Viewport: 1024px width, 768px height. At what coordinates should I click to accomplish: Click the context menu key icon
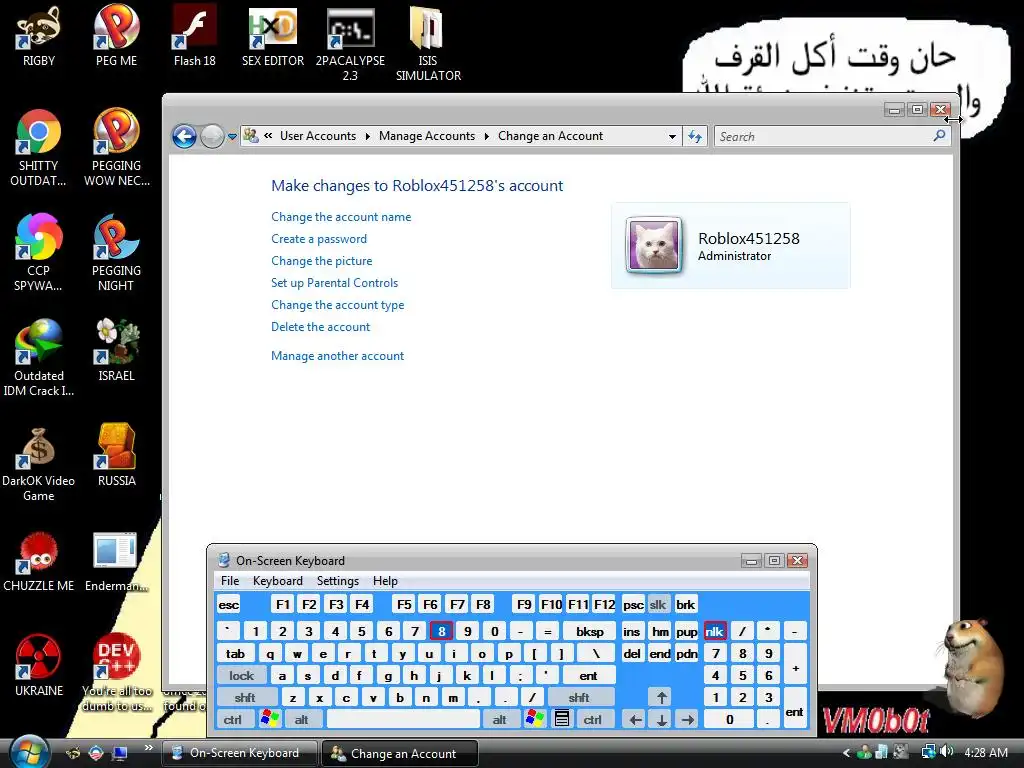(x=562, y=719)
